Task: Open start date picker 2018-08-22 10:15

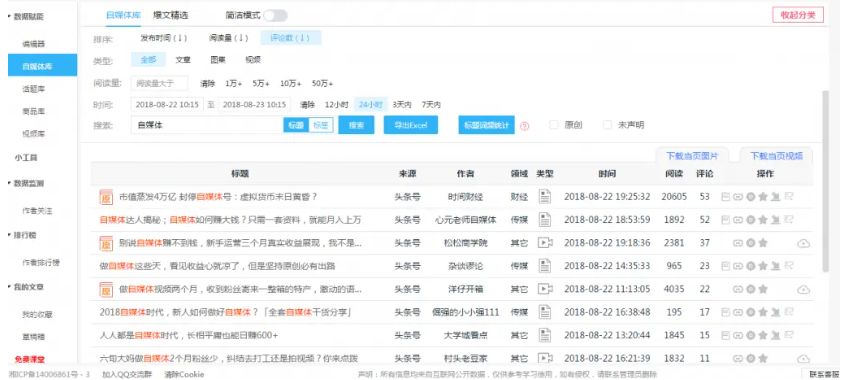Action: (x=167, y=105)
